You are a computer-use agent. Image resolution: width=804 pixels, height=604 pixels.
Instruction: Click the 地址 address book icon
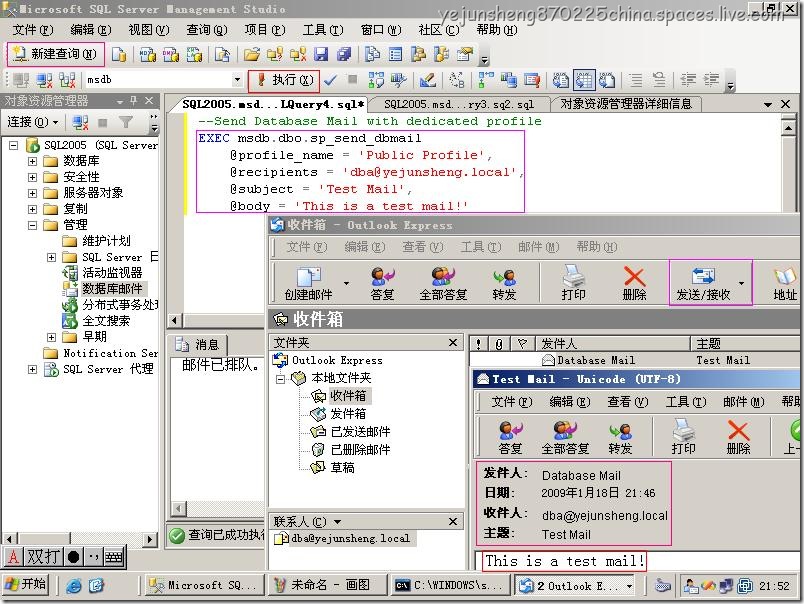pyautogui.click(x=785, y=284)
